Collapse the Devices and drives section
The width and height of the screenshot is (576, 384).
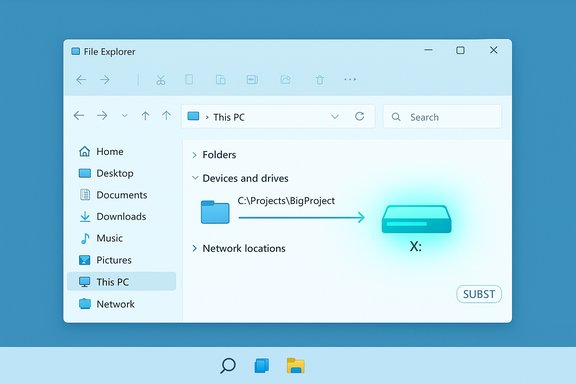pos(195,178)
